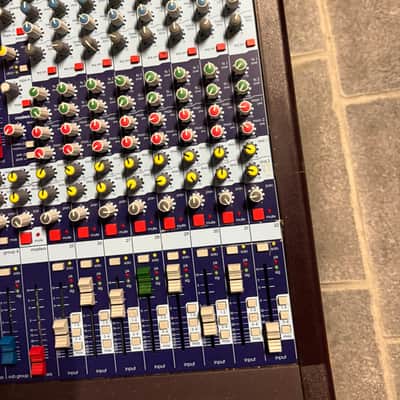This screenshot has height=400, width=400.
Task: Solo the second channel from the right
Action: point(232,250)
